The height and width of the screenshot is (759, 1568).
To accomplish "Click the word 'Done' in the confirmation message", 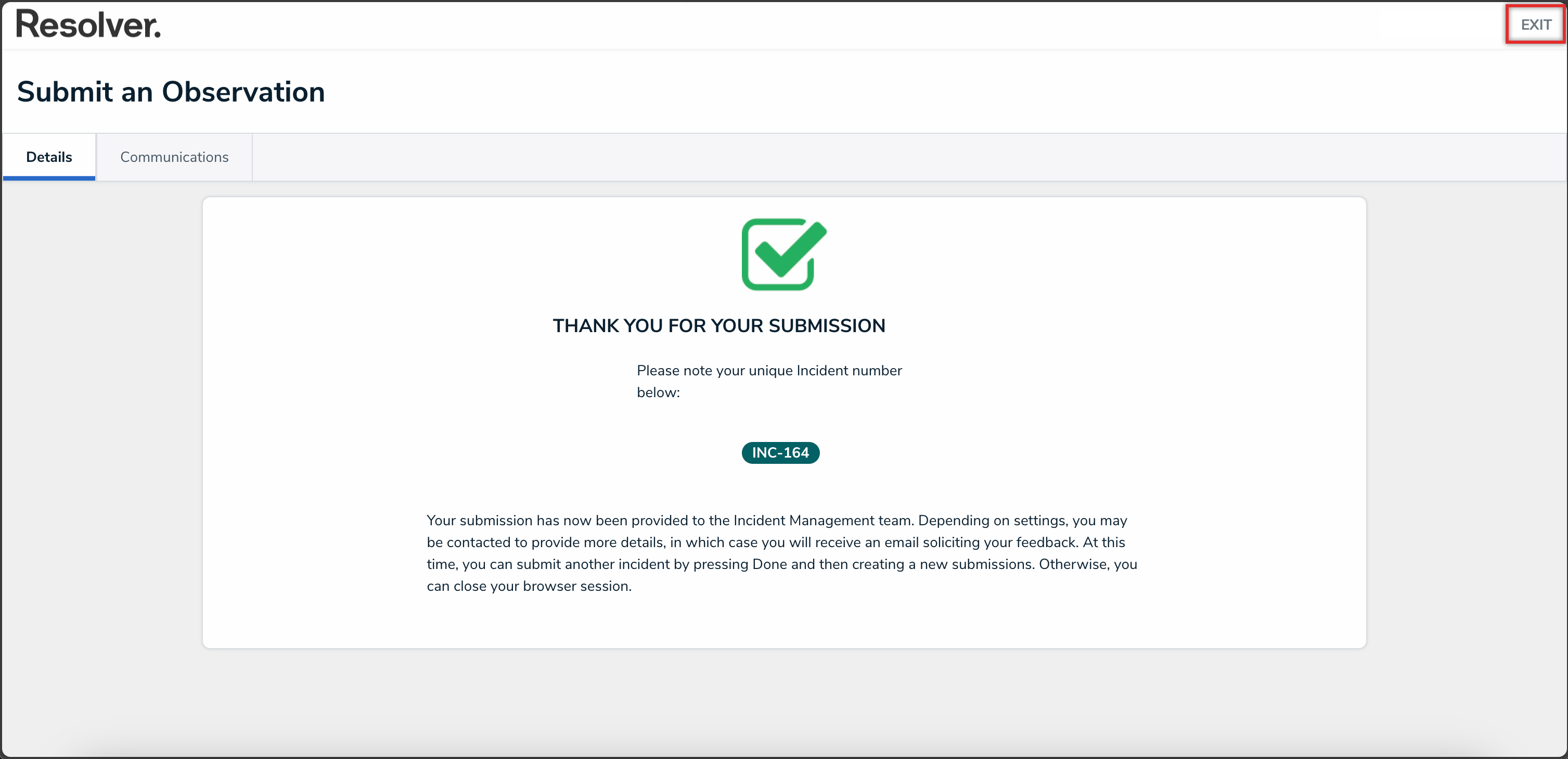I will click(x=769, y=564).
